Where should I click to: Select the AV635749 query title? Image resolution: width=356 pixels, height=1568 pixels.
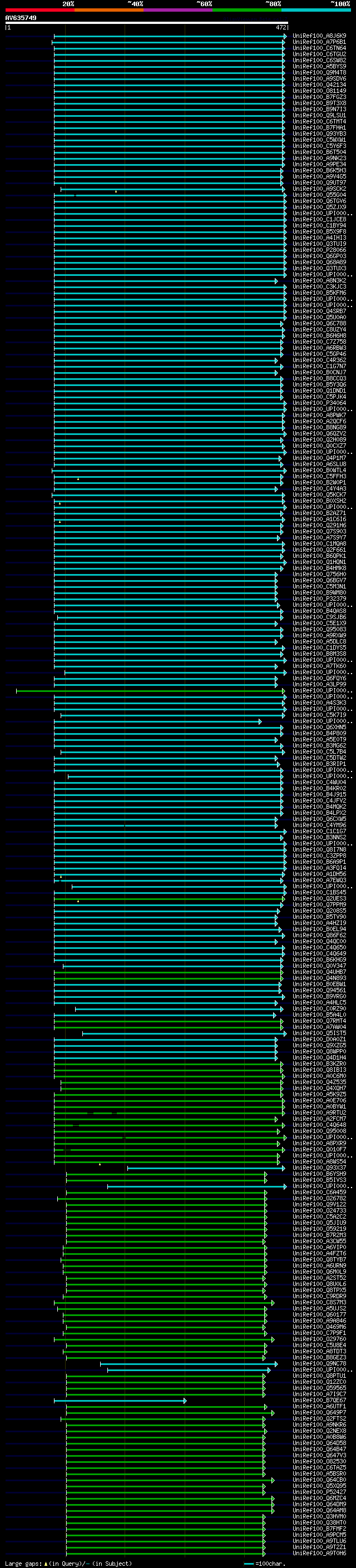point(21,18)
